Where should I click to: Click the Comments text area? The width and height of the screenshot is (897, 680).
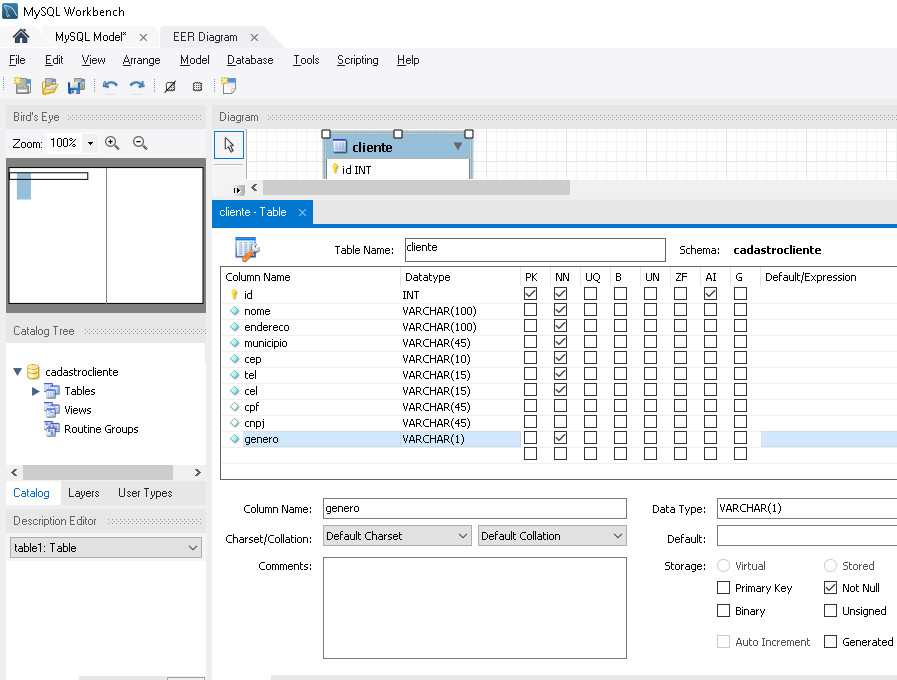[475, 608]
